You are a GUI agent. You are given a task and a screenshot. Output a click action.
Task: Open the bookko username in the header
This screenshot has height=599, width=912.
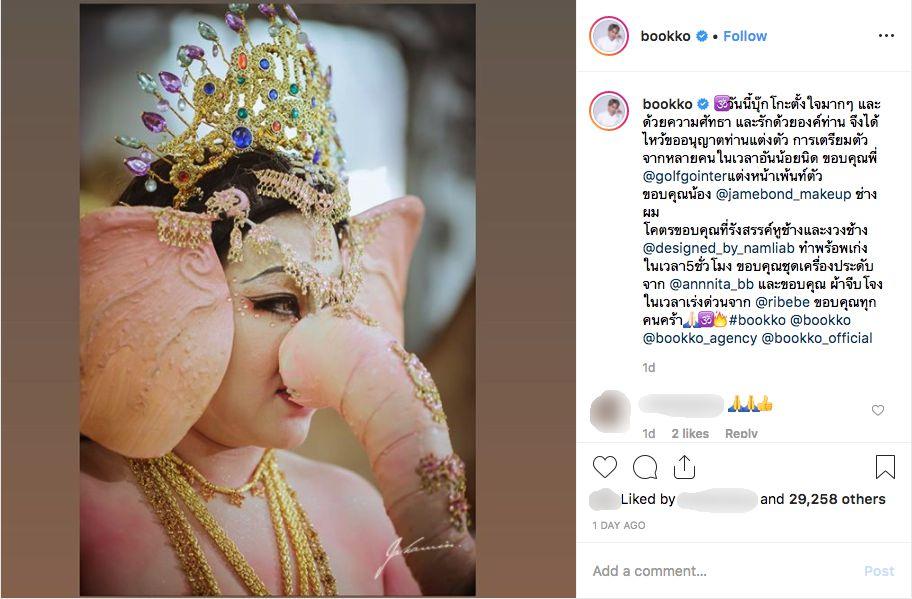pos(667,36)
